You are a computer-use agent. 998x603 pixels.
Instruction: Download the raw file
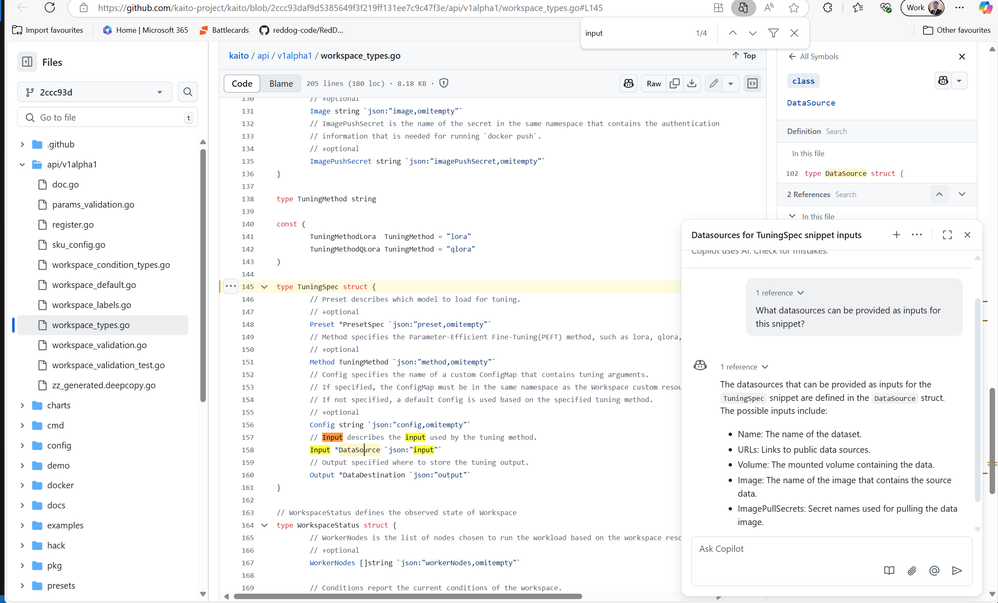[692, 83]
